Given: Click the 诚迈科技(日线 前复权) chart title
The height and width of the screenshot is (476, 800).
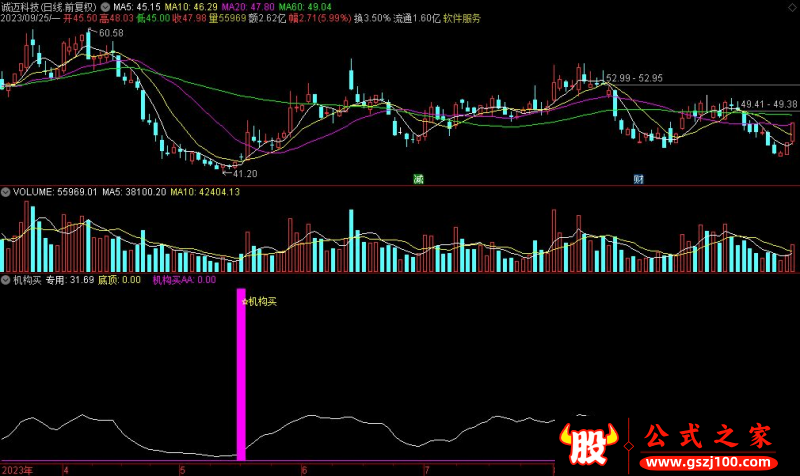Looking at the screenshot, I should click(48, 7).
